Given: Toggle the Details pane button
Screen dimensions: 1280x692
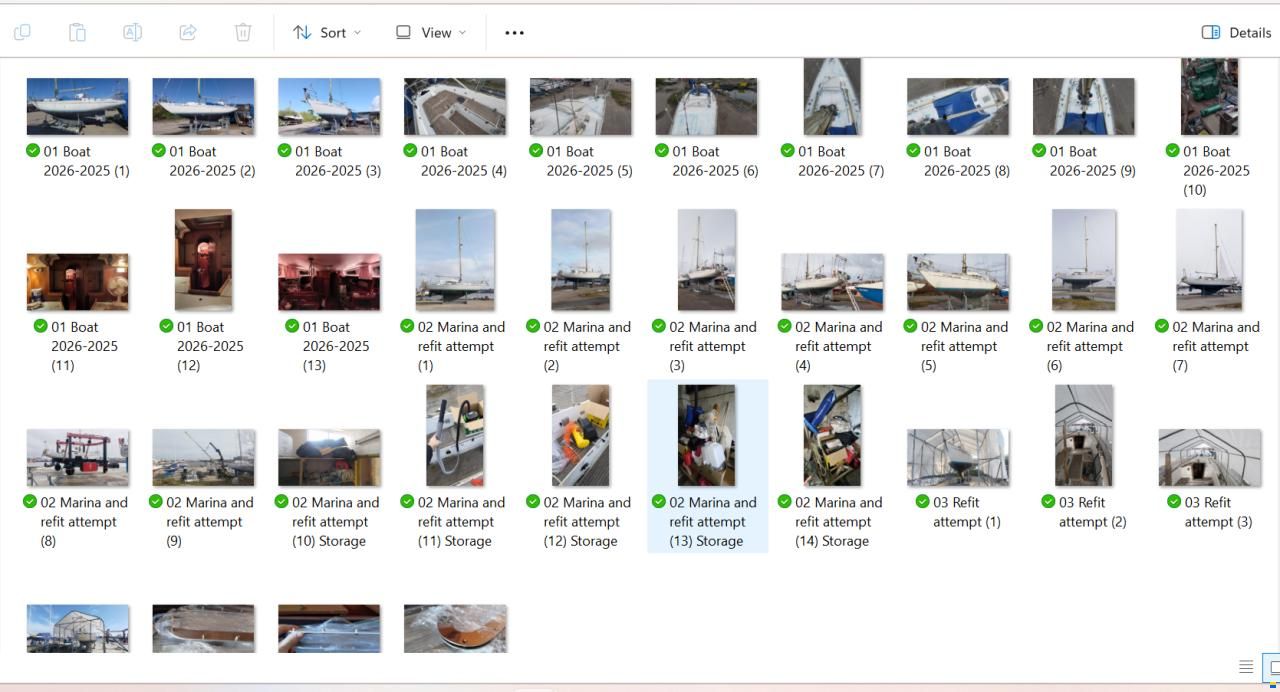Looking at the screenshot, I should click(1236, 33).
